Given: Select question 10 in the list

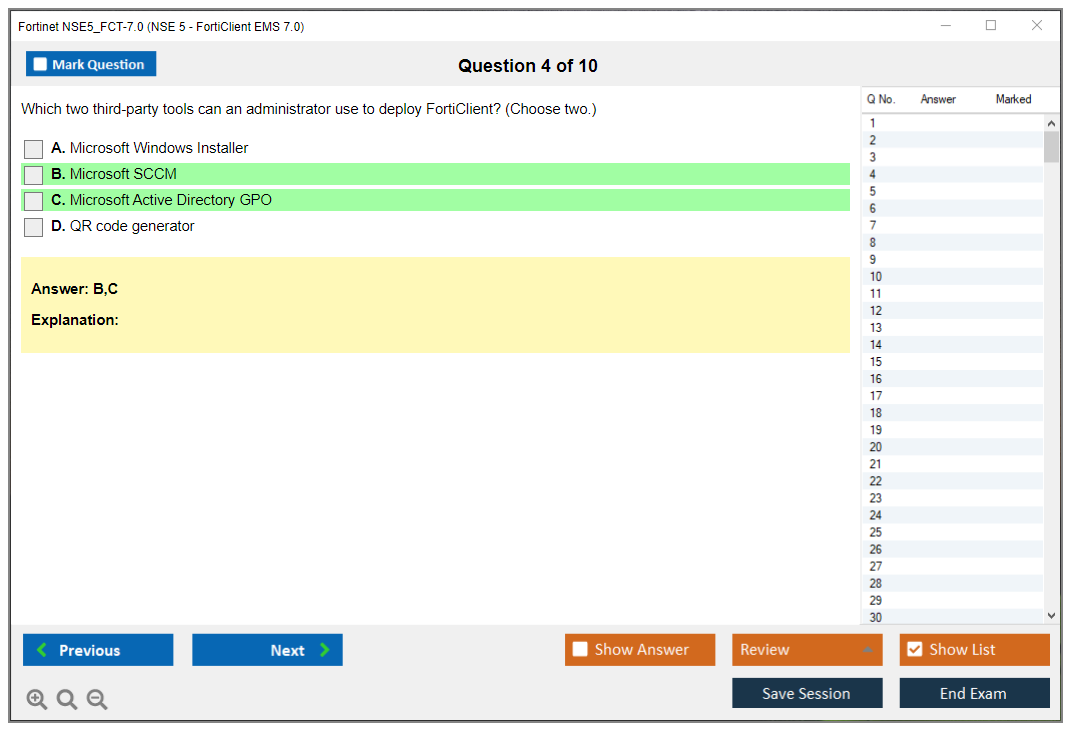Looking at the screenshot, I should [x=876, y=277].
